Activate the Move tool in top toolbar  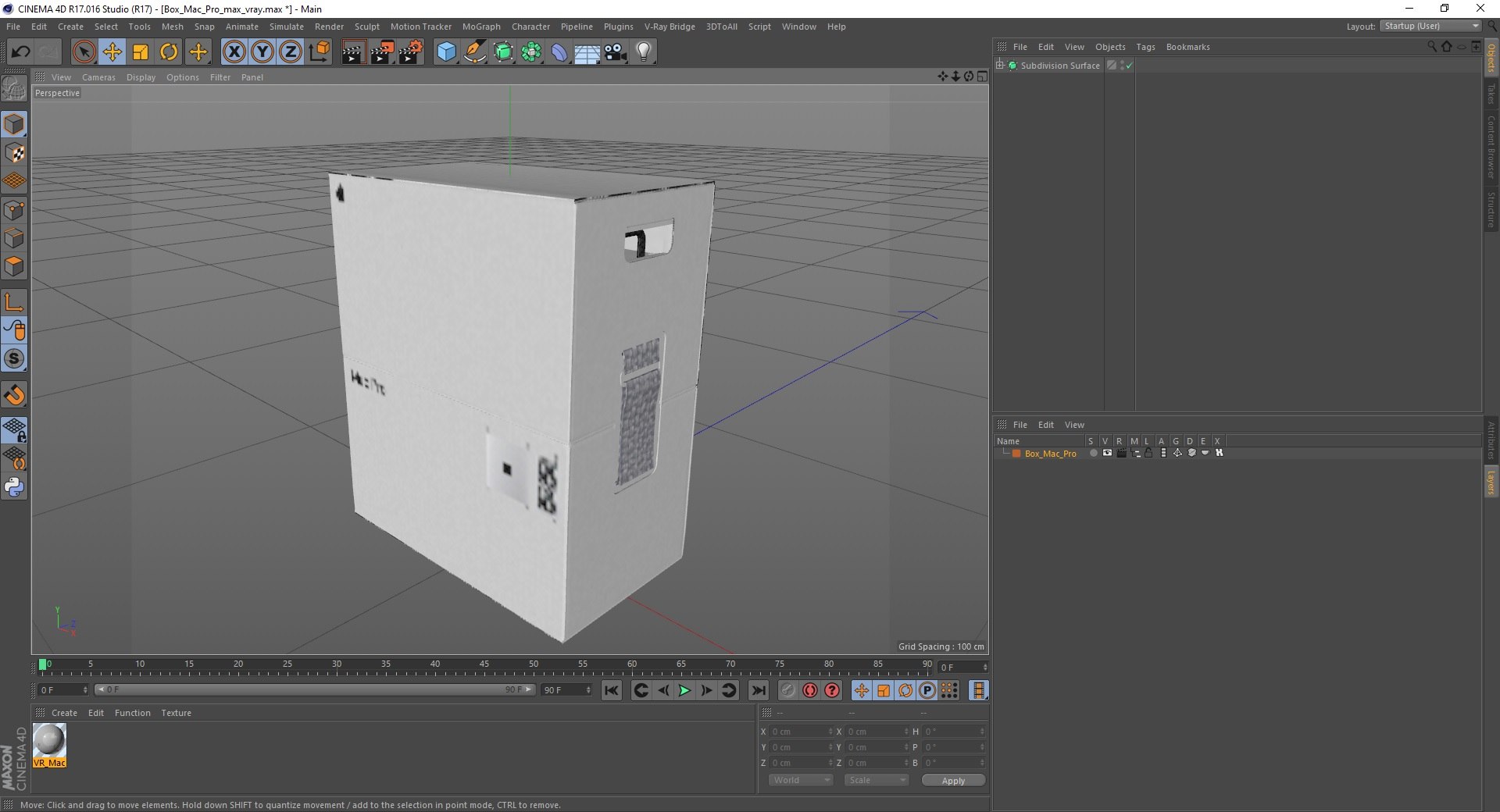point(112,52)
